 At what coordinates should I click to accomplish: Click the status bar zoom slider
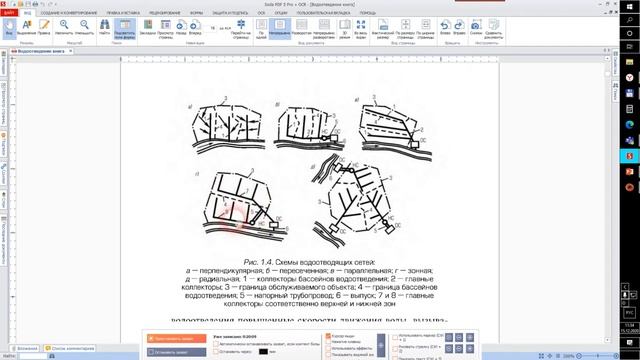point(598,356)
